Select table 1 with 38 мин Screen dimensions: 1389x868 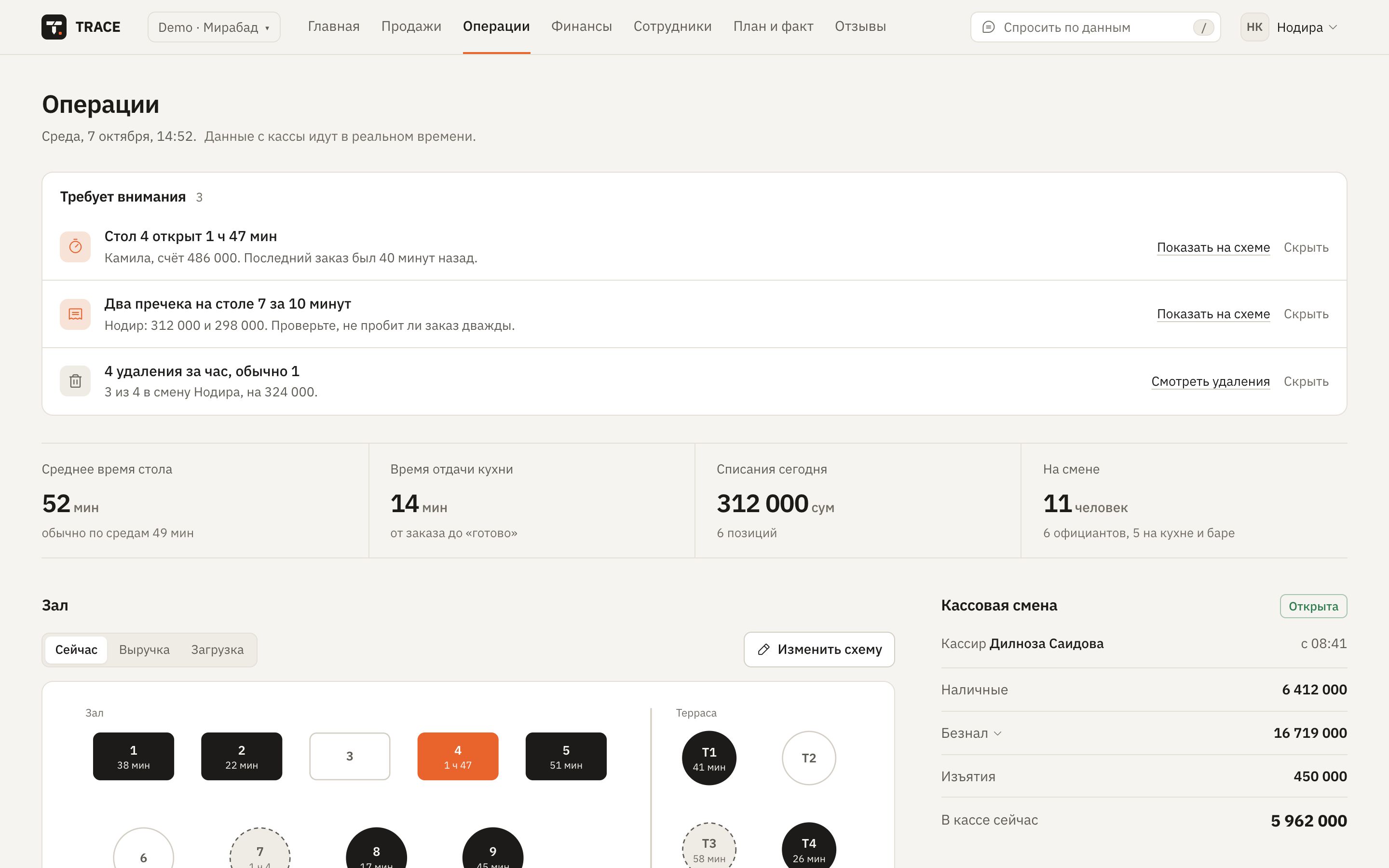click(x=133, y=756)
